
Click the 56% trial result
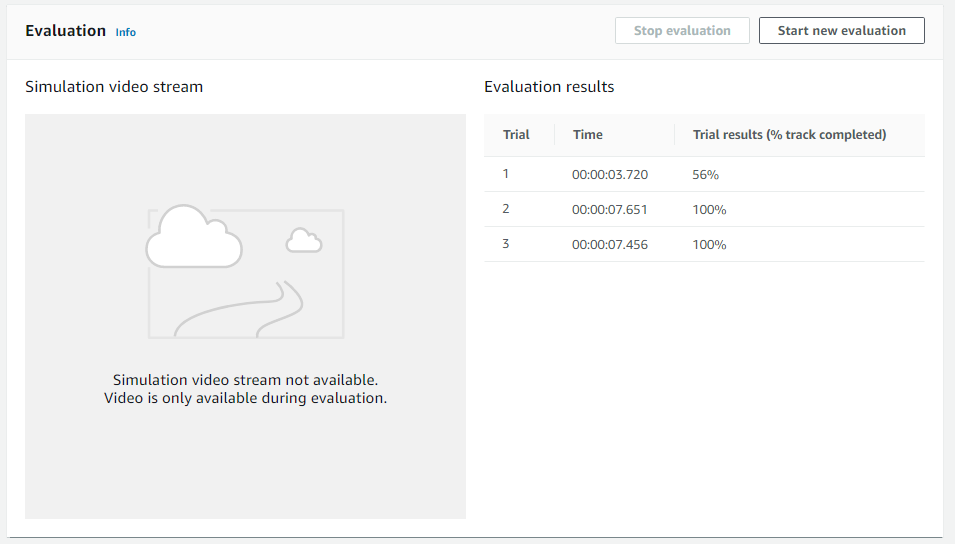coord(705,175)
